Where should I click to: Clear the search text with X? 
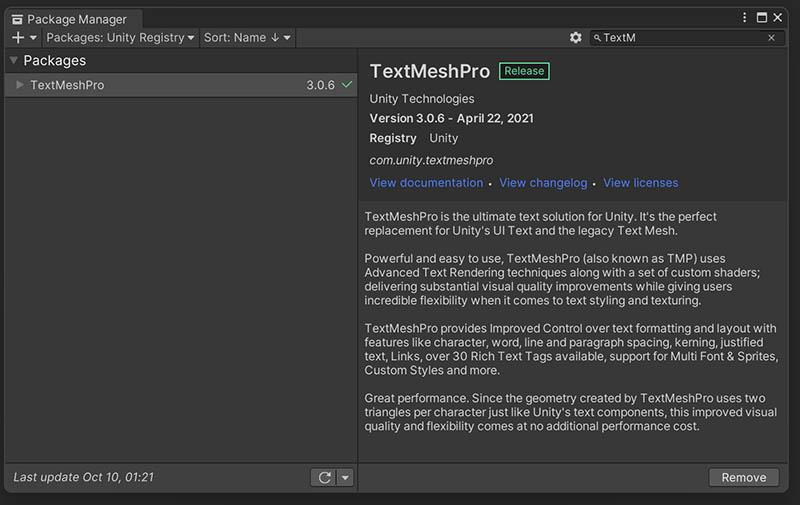point(771,38)
